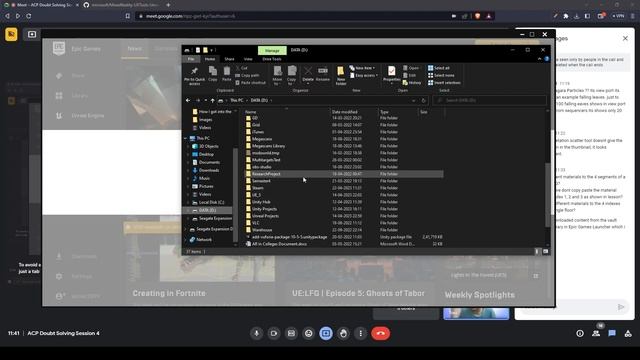Image resolution: width=640 pixels, height=360 pixels.
Task: Open the Drive Tools tab
Action: tap(272, 59)
